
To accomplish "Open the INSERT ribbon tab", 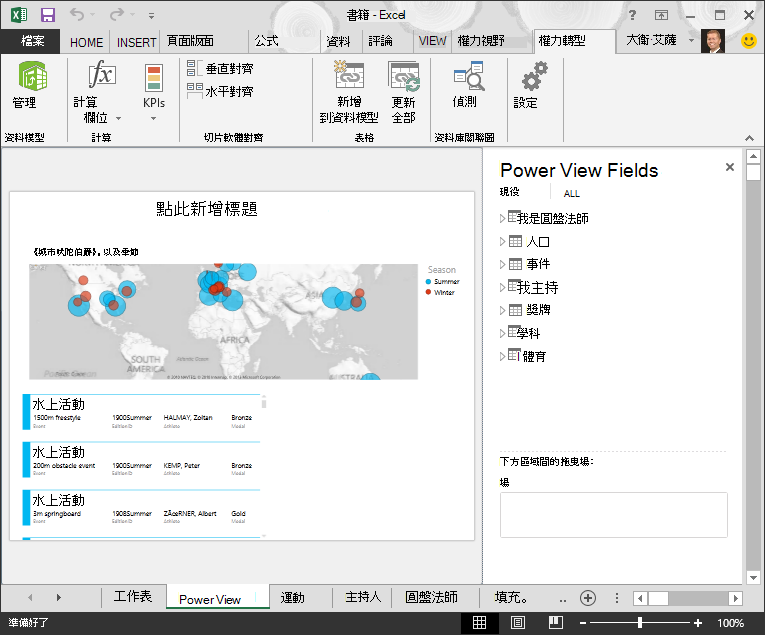I will [136, 42].
